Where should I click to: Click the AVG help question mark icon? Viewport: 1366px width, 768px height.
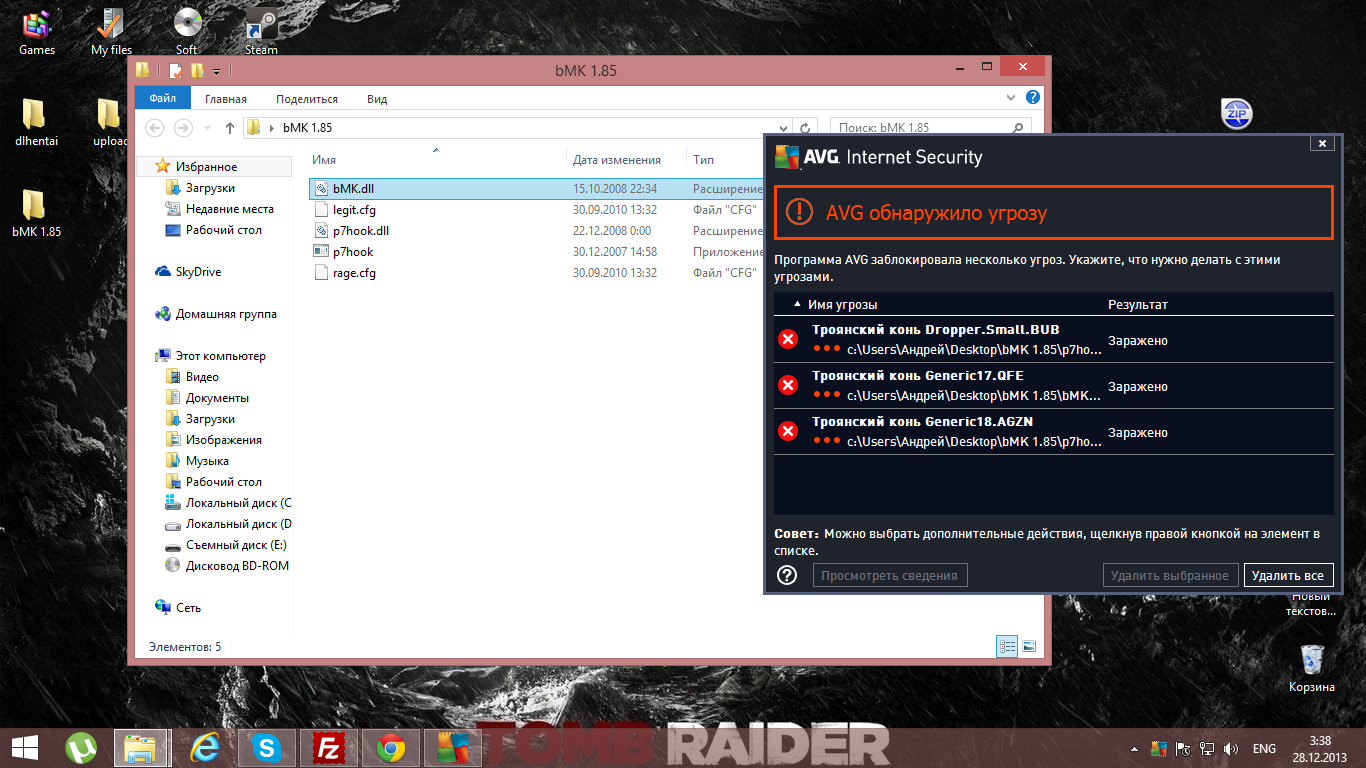(787, 575)
